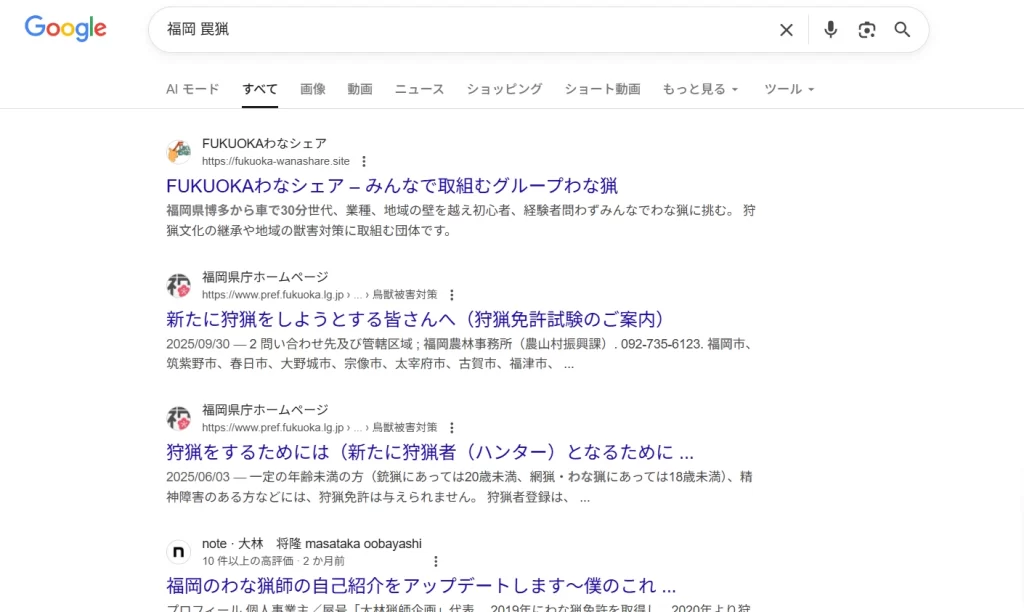Open the three-dot menu for note 大林 result

coord(435,561)
